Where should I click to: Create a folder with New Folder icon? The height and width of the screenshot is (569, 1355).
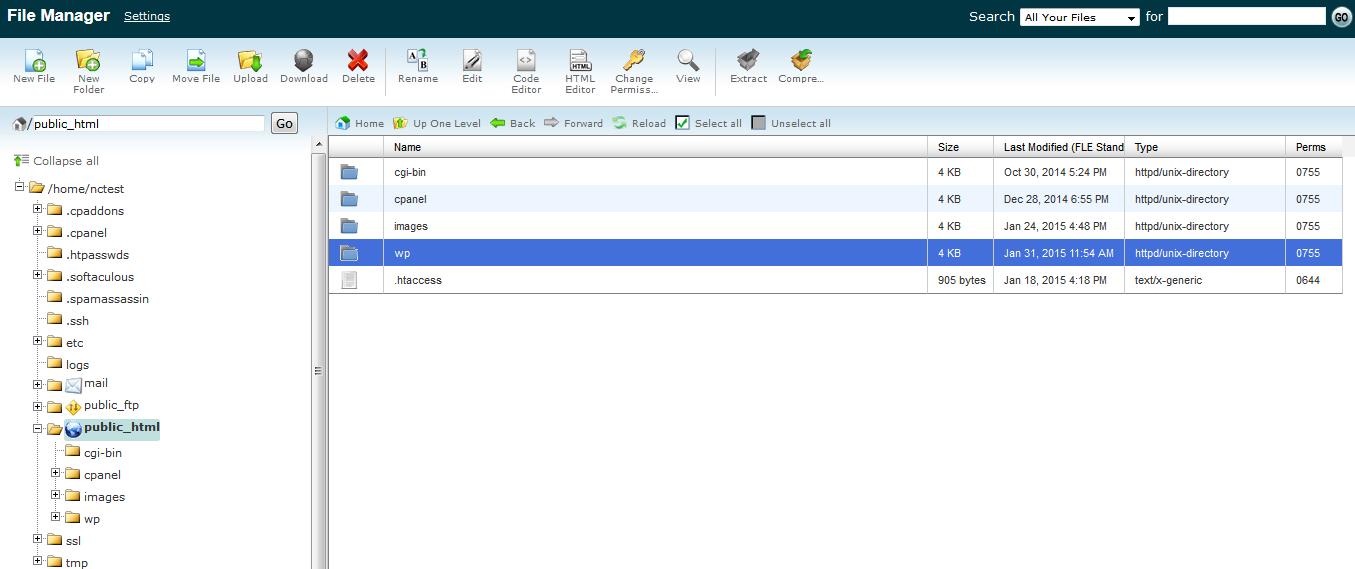[88, 61]
